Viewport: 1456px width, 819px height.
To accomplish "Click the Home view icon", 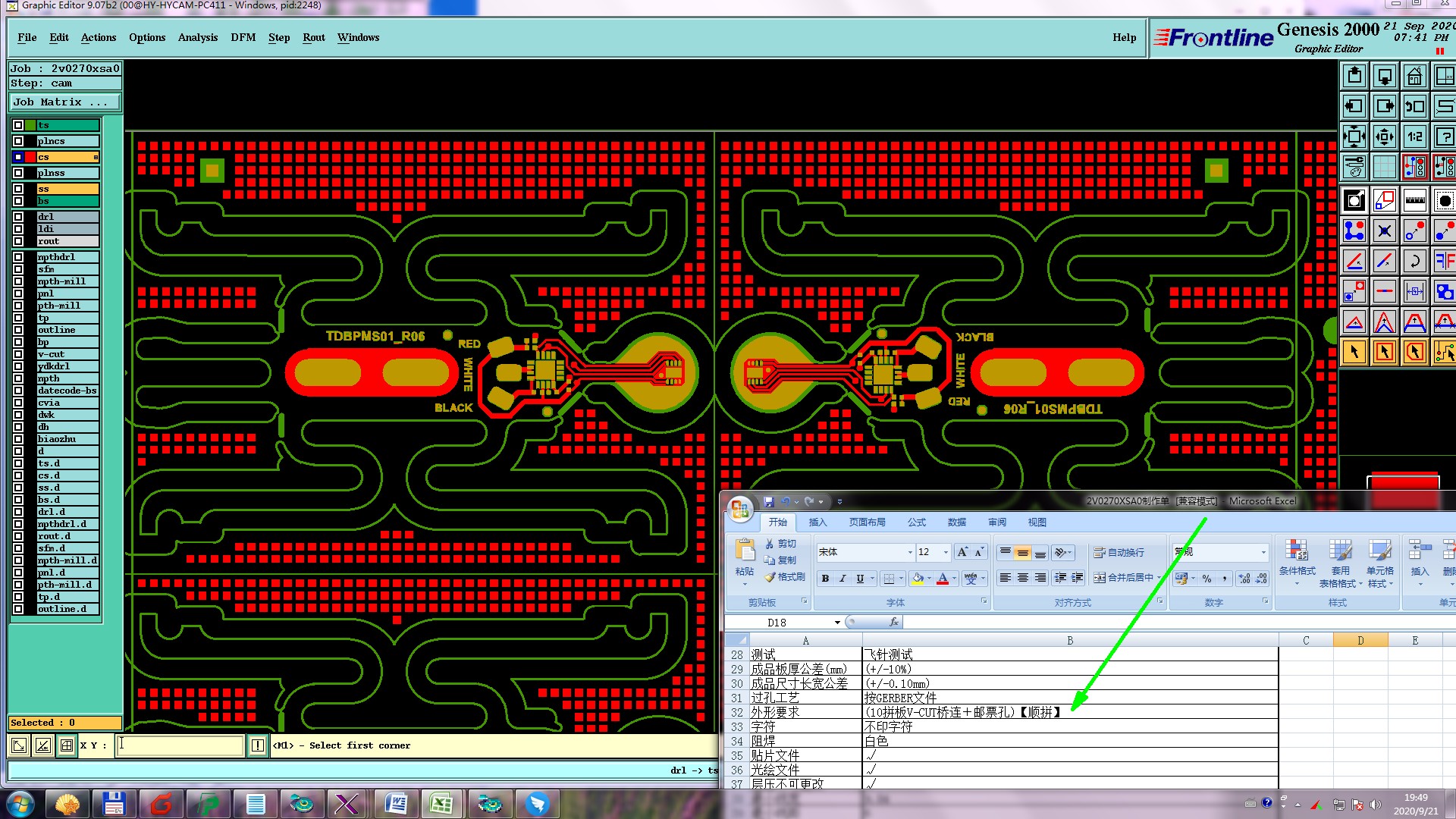I will coord(1414,77).
